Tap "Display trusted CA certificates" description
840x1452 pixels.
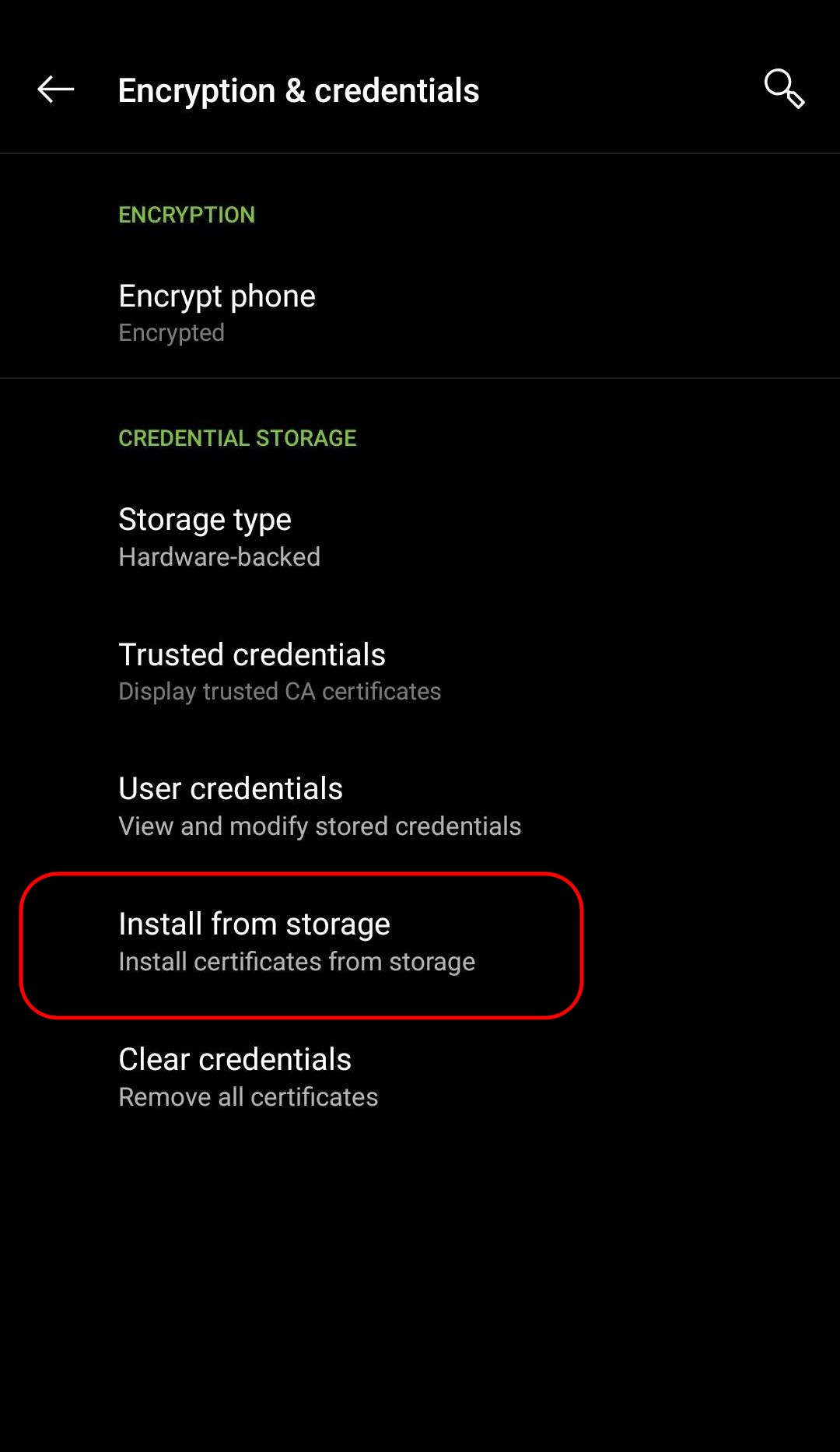click(x=280, y=692)
